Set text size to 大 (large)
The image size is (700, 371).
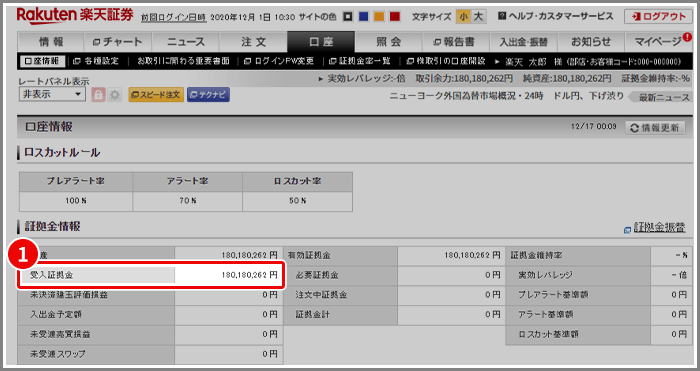click(478, 17)
